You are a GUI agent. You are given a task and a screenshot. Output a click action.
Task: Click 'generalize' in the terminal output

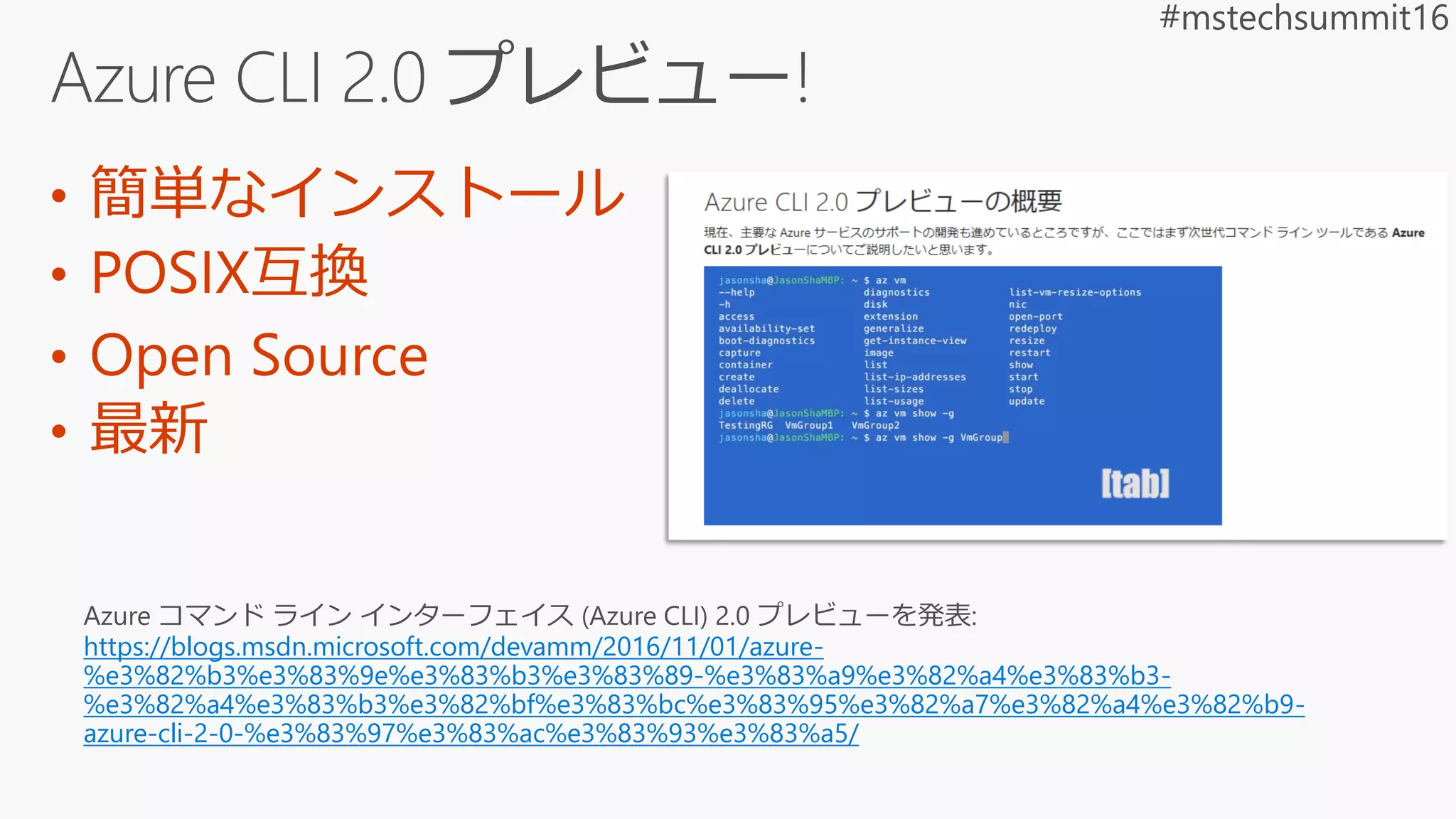[894, 328]
